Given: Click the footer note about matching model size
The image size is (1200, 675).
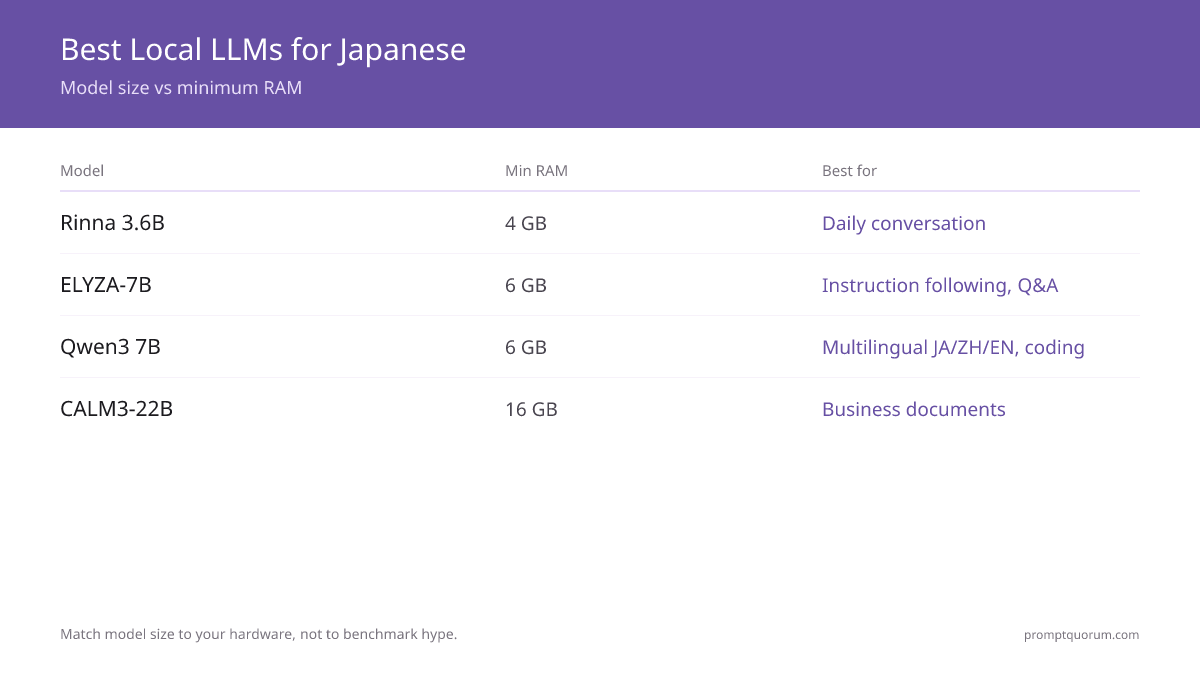Looking at the screenshot, I should 259,634.
